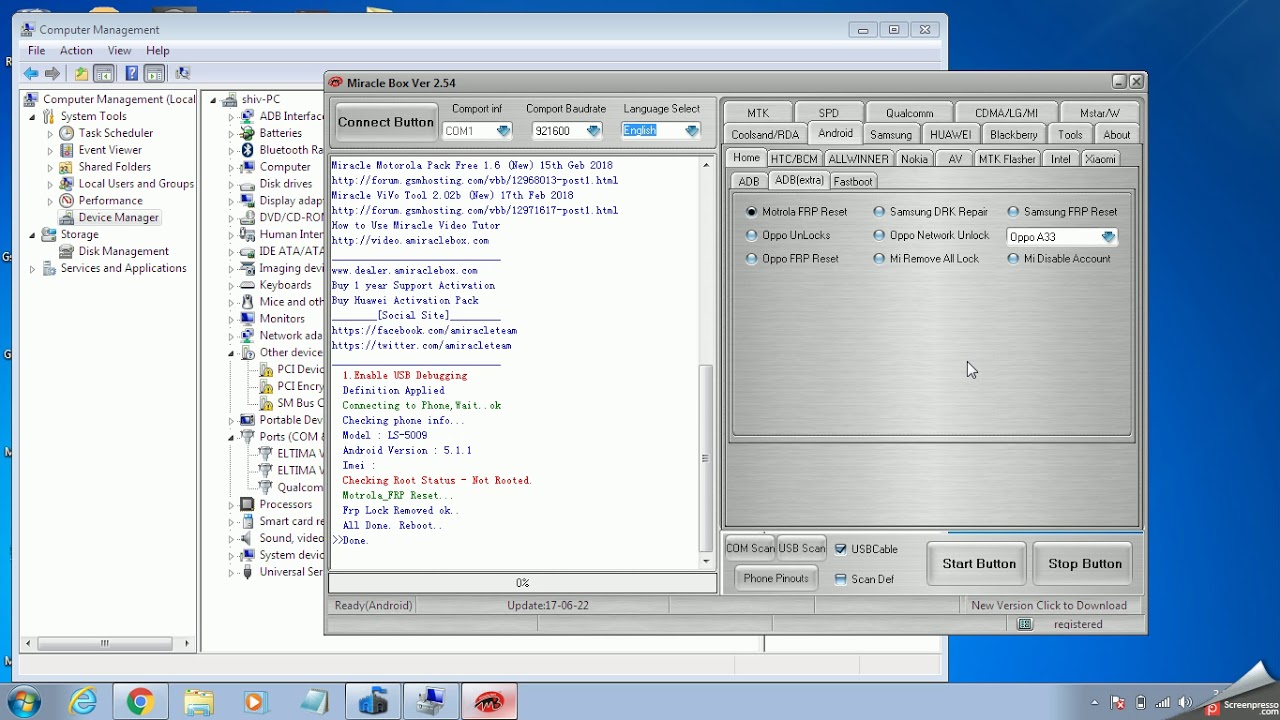Select Motrola FRP Reset radio option
Image resolution: width=1280 pixels, height=720 pixels.
pyautogui.click(x=752, y=212)
